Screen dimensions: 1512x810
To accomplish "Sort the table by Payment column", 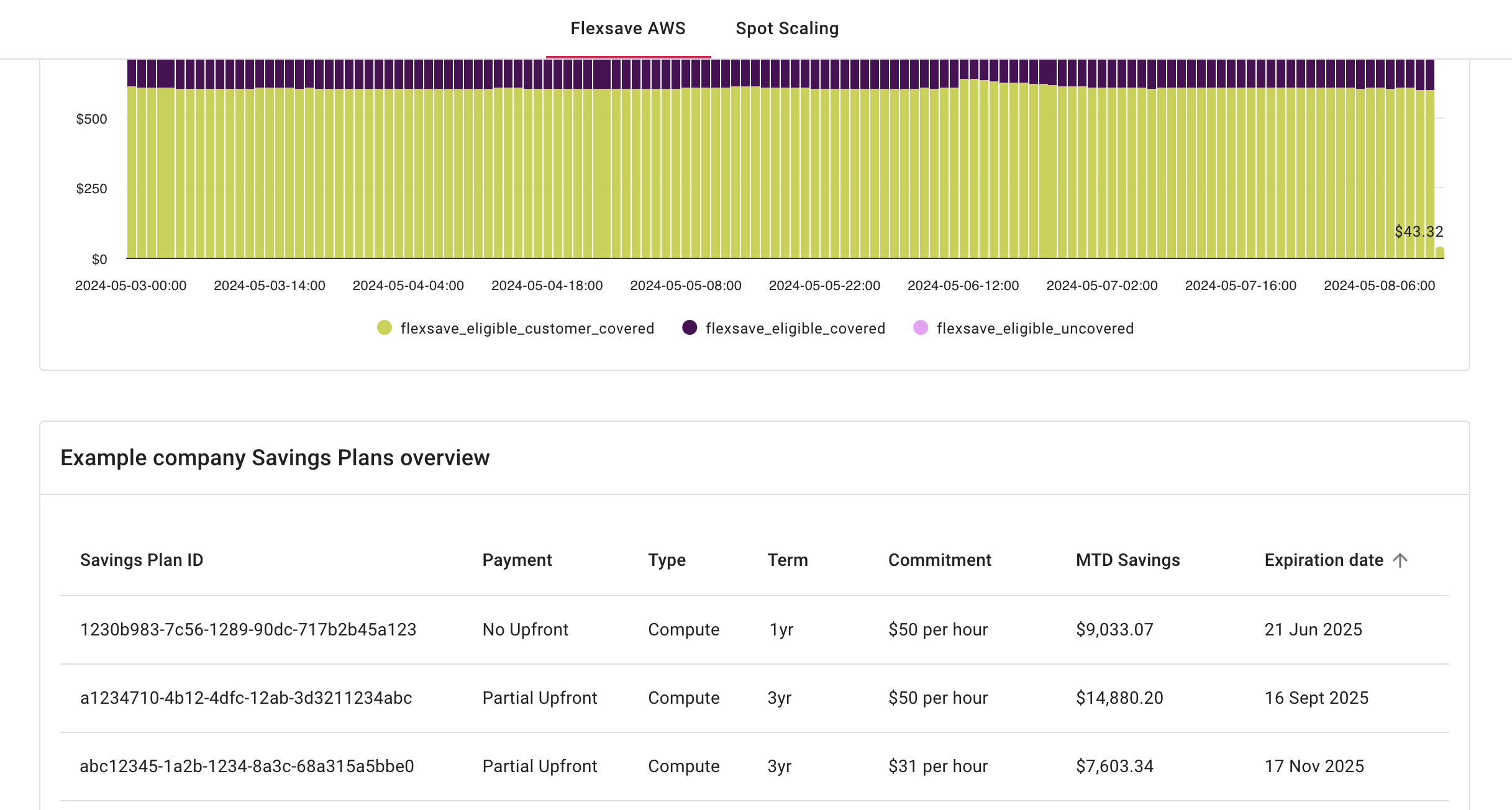I will 516,560.
